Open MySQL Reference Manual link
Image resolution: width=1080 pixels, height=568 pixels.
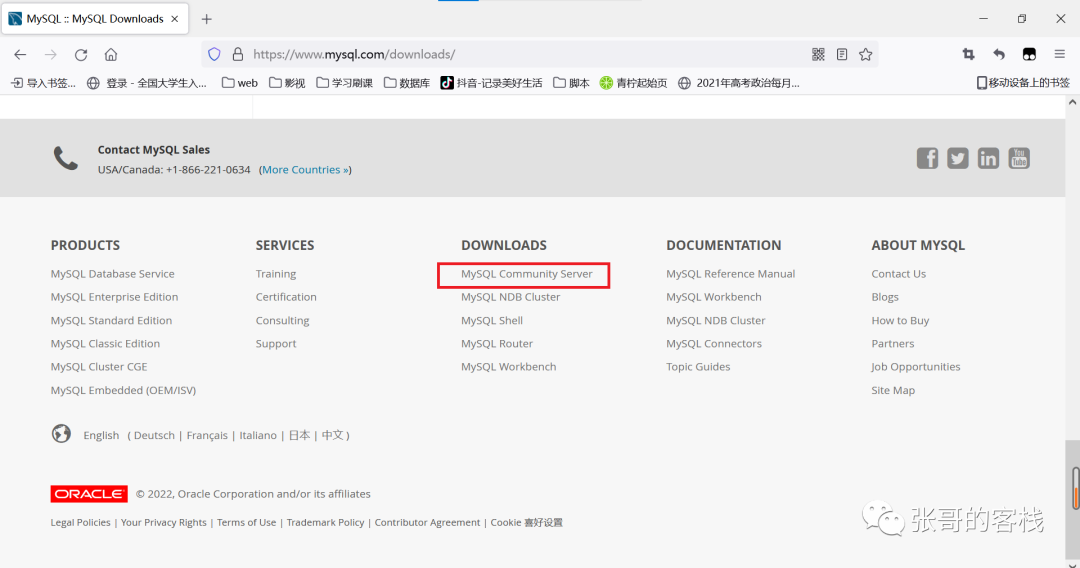click(x=730, y=273)
